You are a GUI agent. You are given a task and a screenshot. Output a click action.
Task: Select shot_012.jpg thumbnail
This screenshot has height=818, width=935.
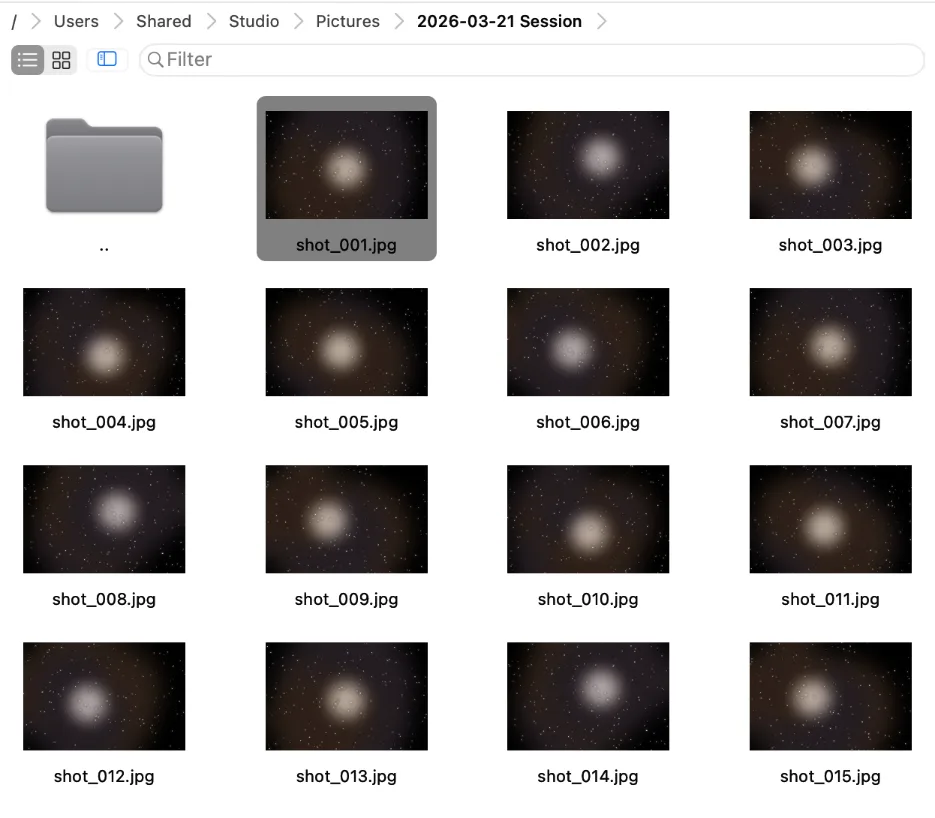click(104, 696)
